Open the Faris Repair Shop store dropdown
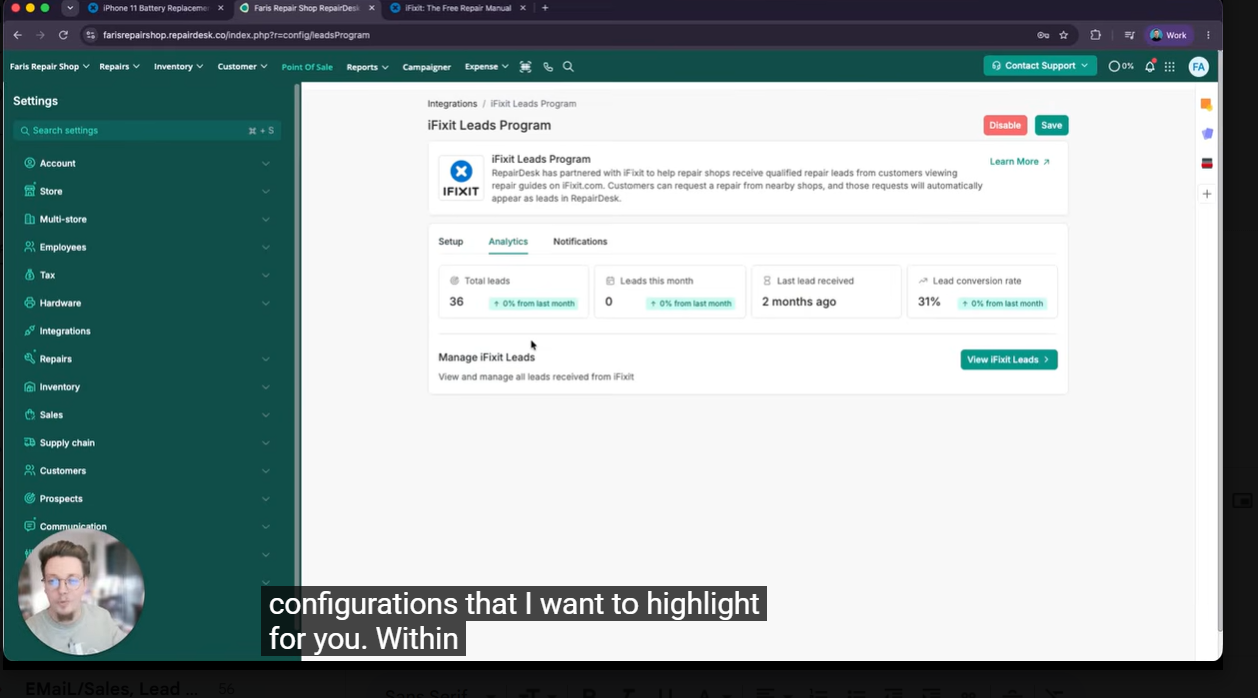This screenshot has height=698, width=1258. (x=50, y=67)
